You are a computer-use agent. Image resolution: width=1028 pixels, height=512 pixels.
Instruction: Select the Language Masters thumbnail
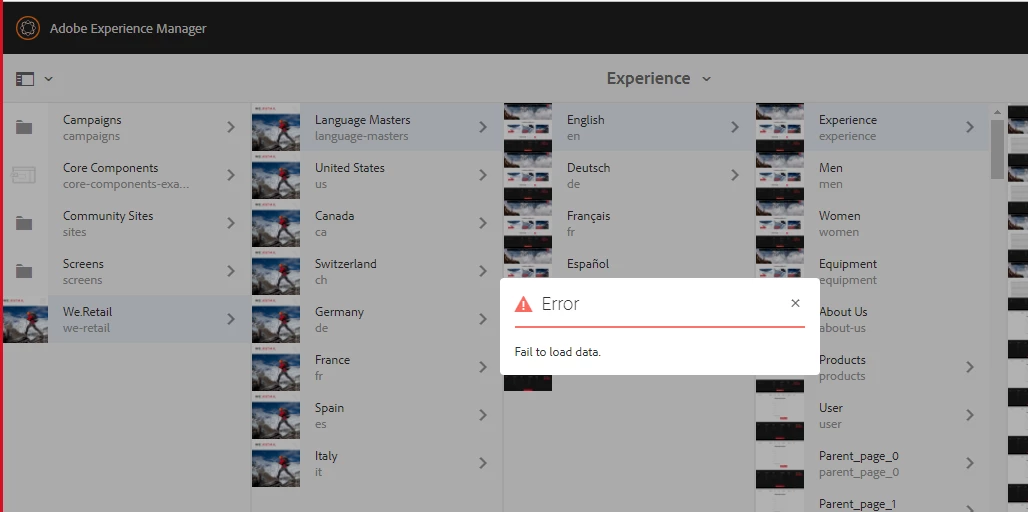pos(276,127)
